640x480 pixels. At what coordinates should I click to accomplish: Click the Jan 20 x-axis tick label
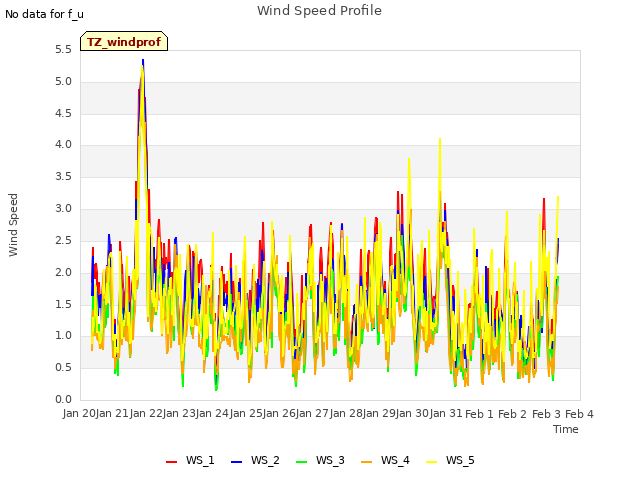tap(79, 414)
